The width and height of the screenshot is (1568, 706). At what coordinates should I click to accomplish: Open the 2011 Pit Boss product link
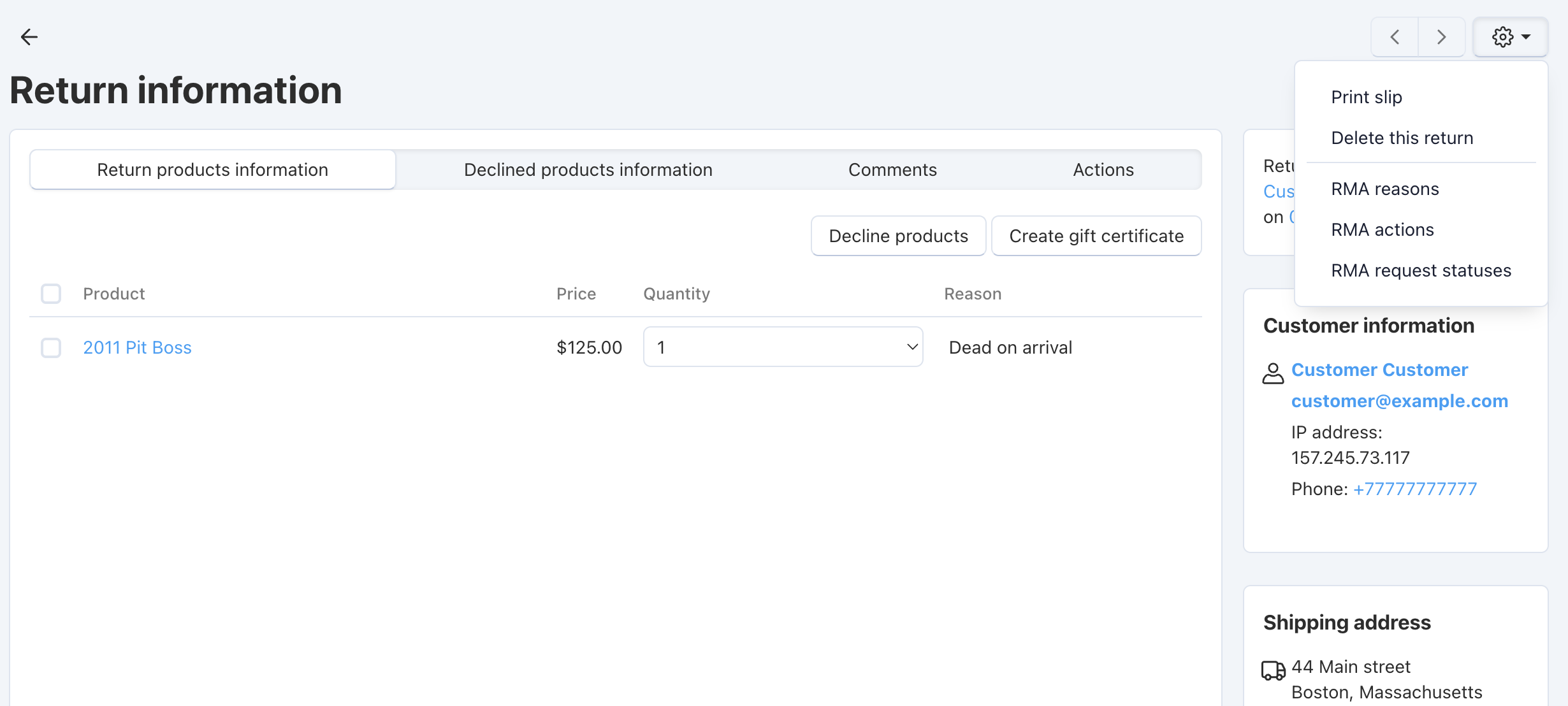[137, 347]
